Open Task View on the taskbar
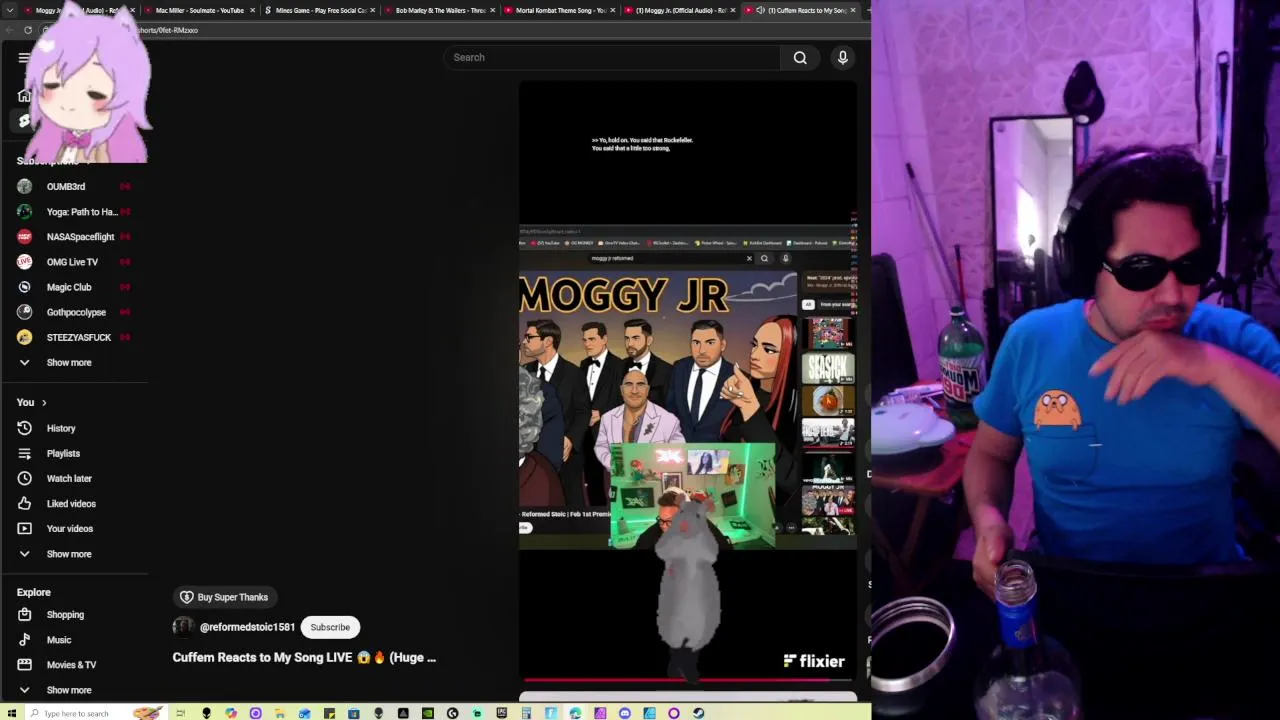 click(x=180, y=713)
